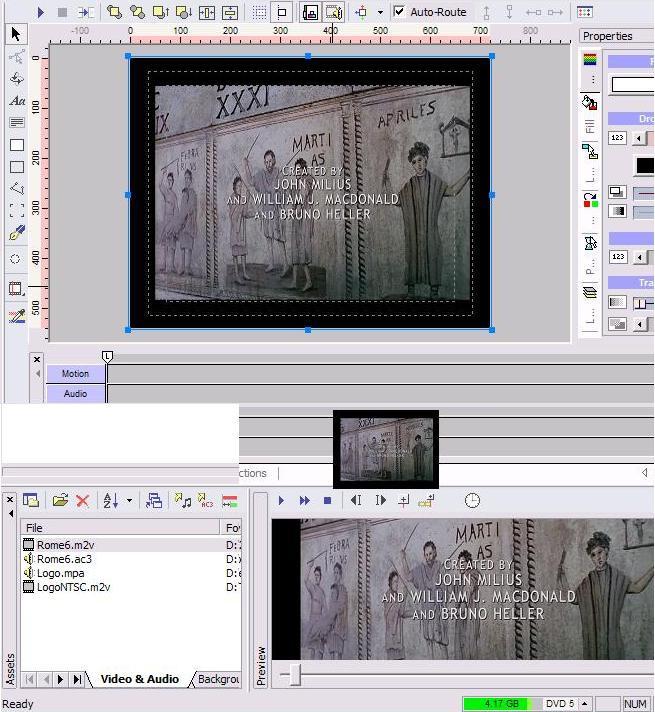Select the Audio track label
Viewport: 655px width, 712px height.
click(x=75, y=393)
